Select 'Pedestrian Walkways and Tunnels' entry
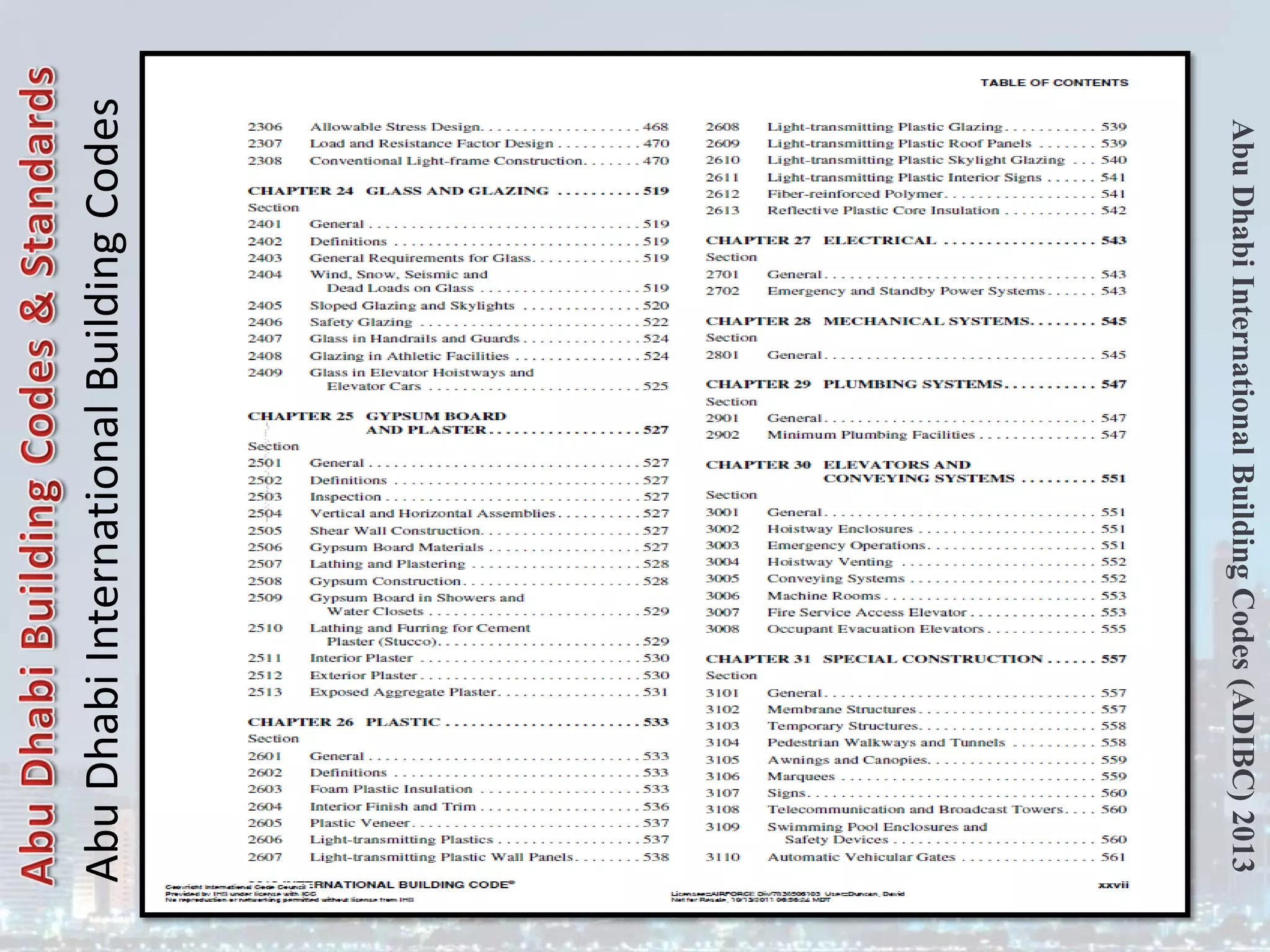 (x=916, y=743)
